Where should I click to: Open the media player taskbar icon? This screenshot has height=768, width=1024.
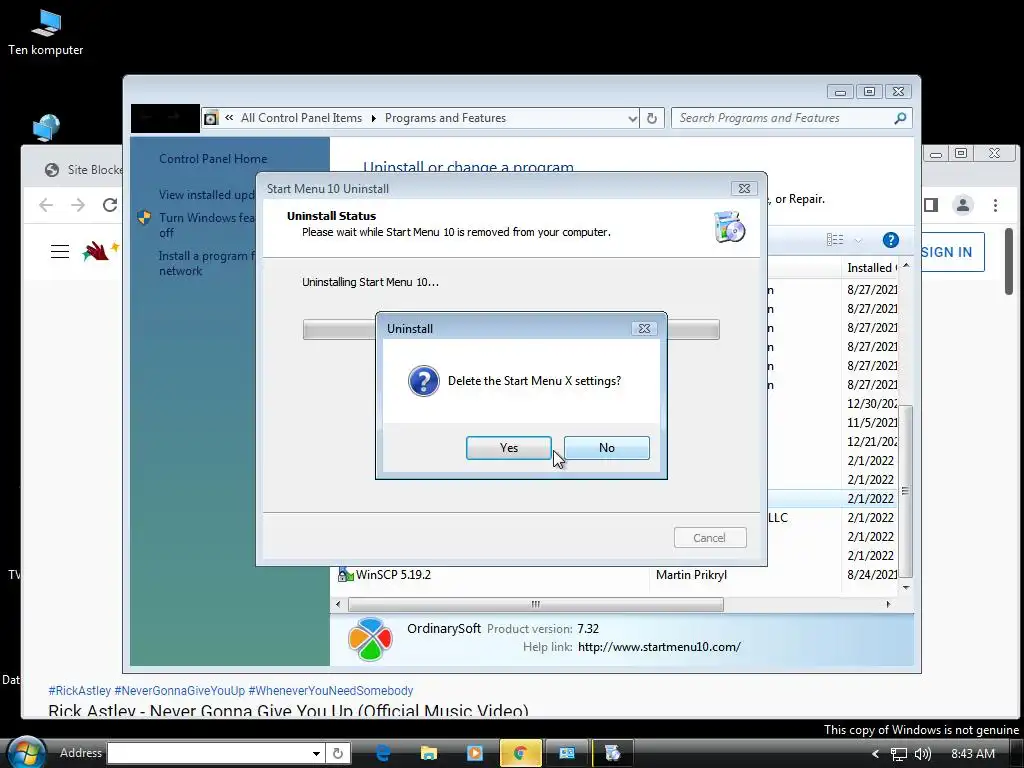tap(474, 753)
